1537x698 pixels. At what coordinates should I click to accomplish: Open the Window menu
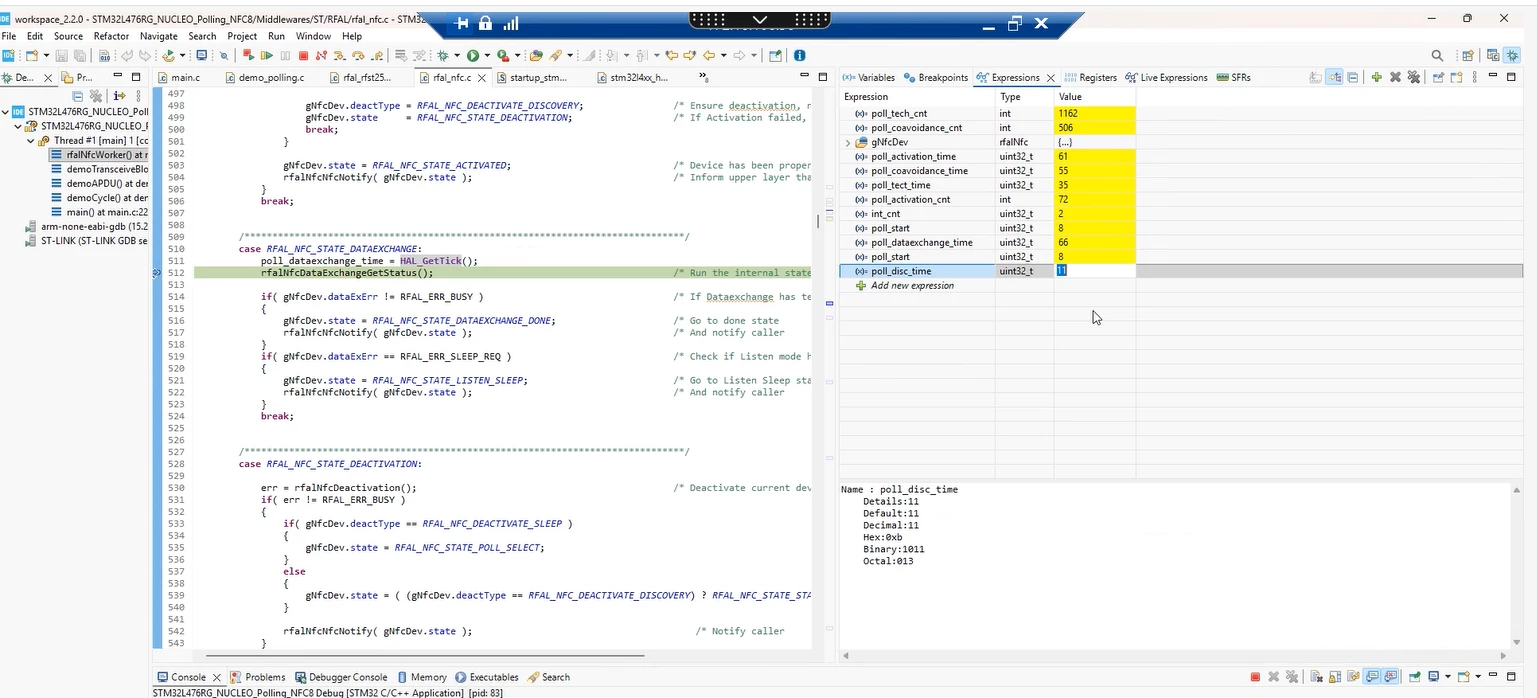pos(313,36)
